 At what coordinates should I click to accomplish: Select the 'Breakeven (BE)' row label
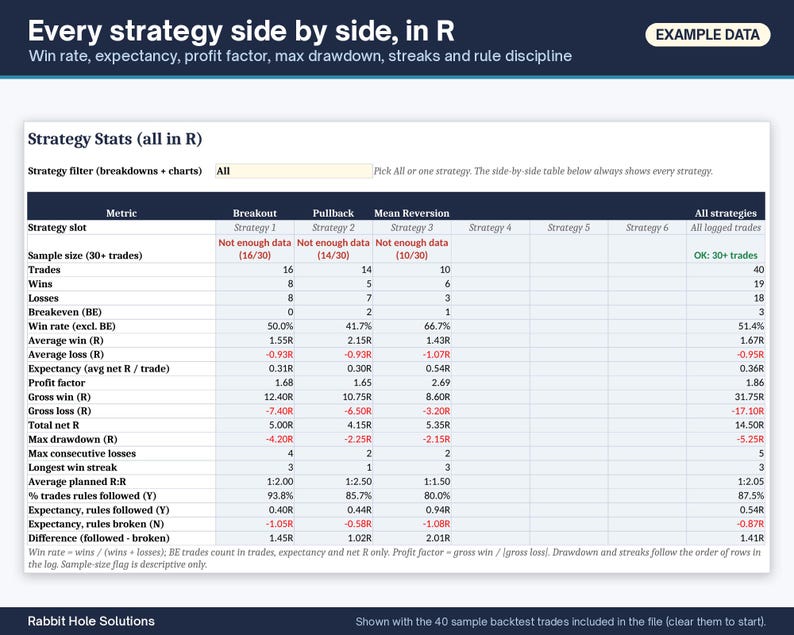(x=65, y=312)
